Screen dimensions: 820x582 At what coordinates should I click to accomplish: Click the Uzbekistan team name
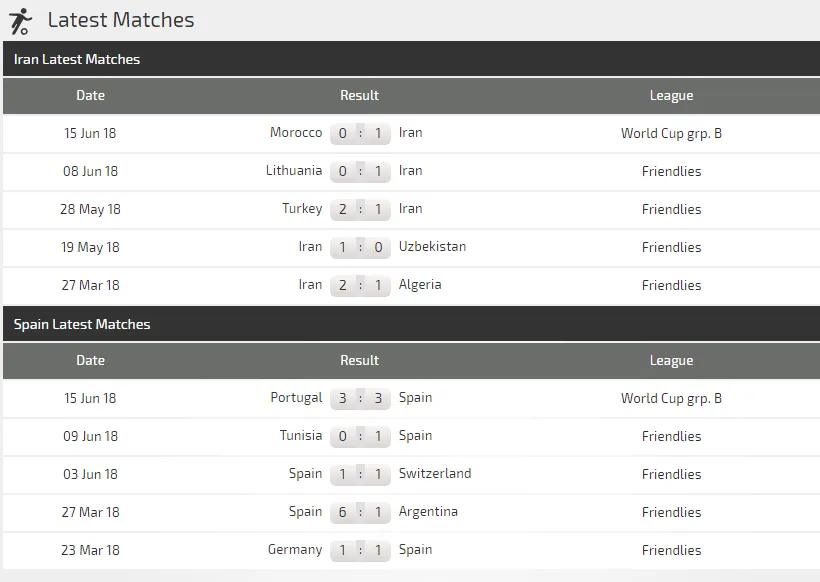tap(432, 247)
